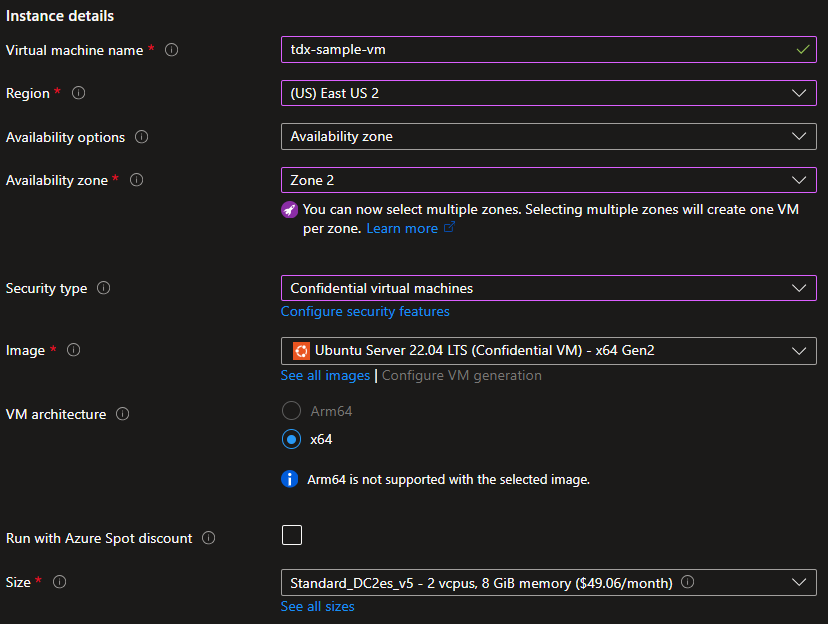Click info icon next to Virtual machine name
Screen dimensions: 828x624
171,50
